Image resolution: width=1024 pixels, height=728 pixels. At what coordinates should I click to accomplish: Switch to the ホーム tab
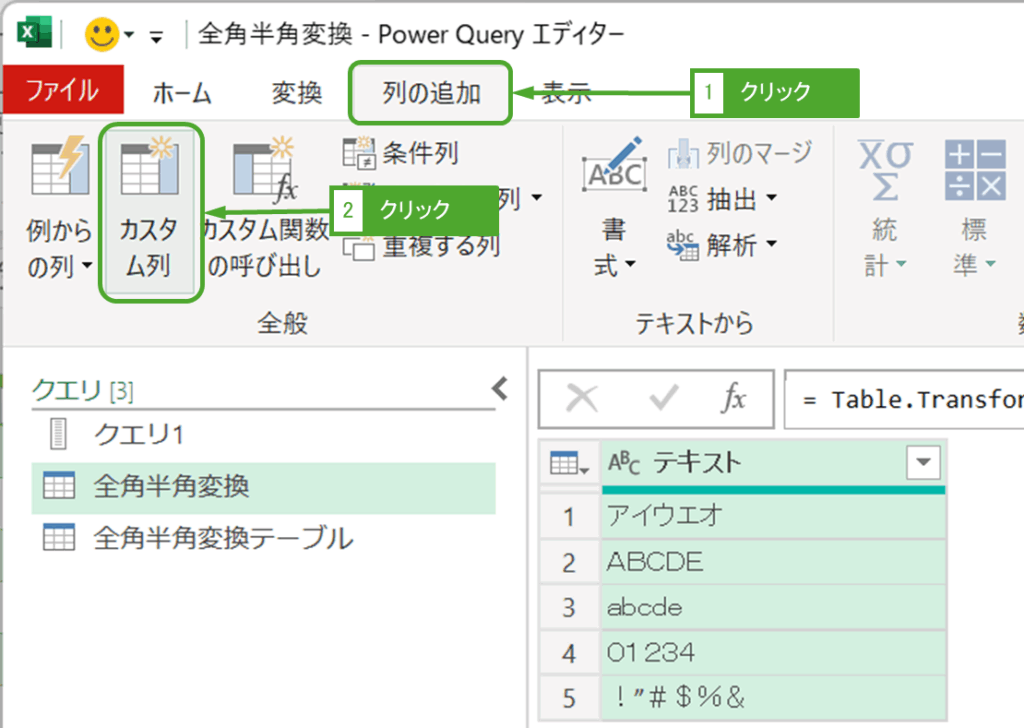point(182,93)
